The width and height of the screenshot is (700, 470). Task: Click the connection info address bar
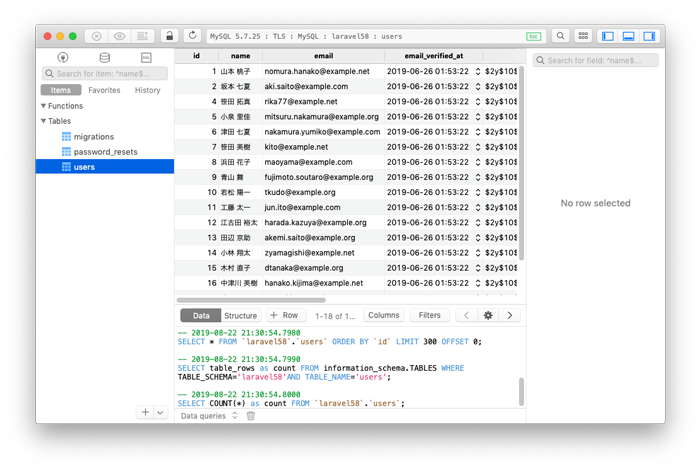coord(375,36)
